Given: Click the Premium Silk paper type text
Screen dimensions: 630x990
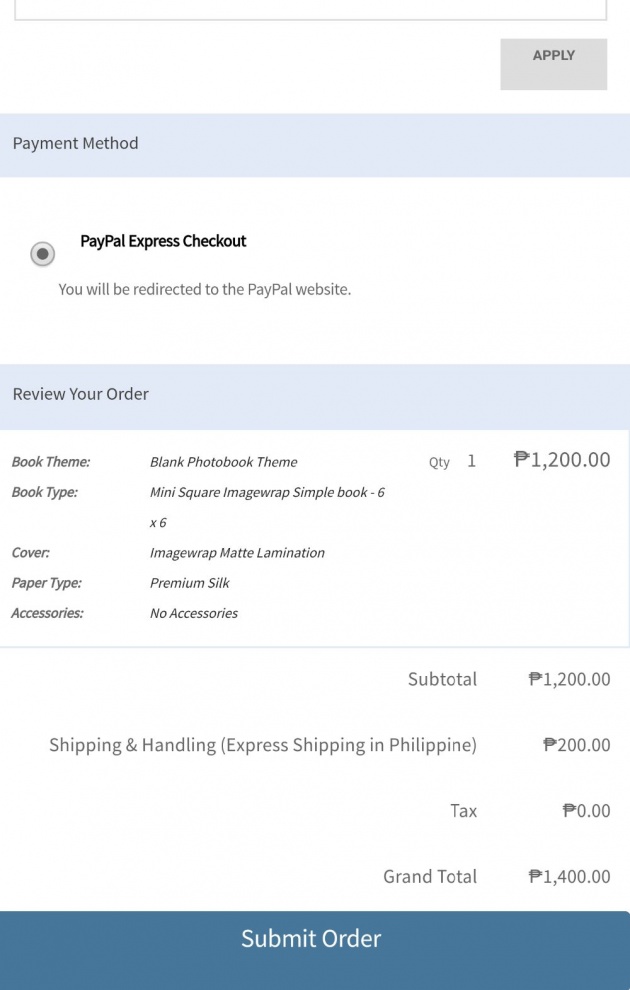Looking at the screenshot, I should click(189, 583).
